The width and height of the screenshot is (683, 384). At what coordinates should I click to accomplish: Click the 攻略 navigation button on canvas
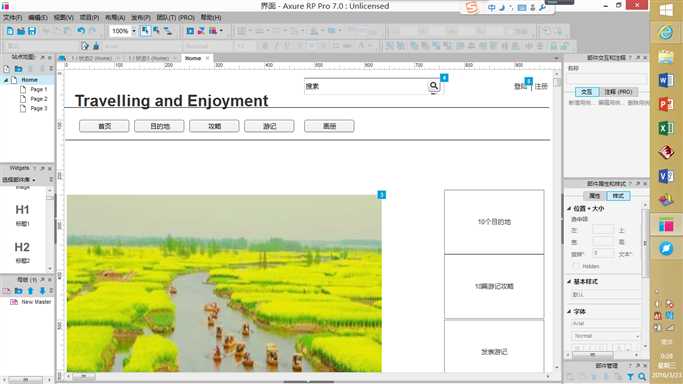214,126
